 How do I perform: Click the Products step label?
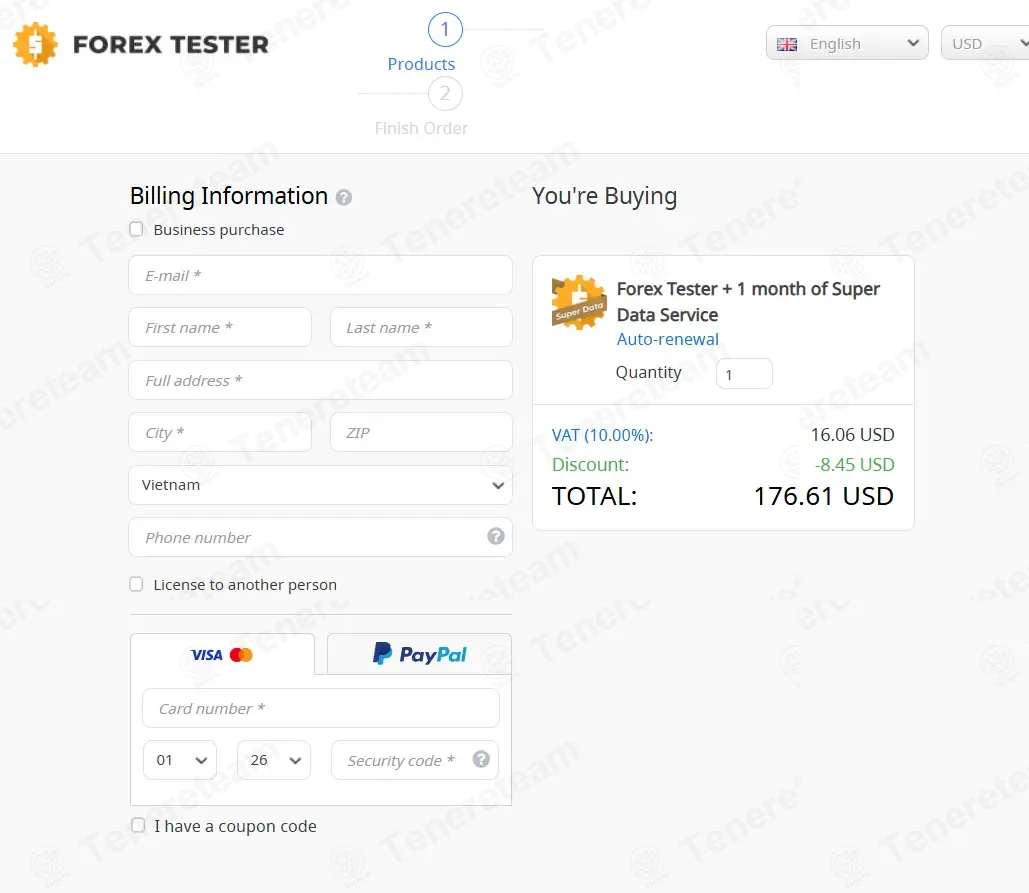click(x=421, y=64)
